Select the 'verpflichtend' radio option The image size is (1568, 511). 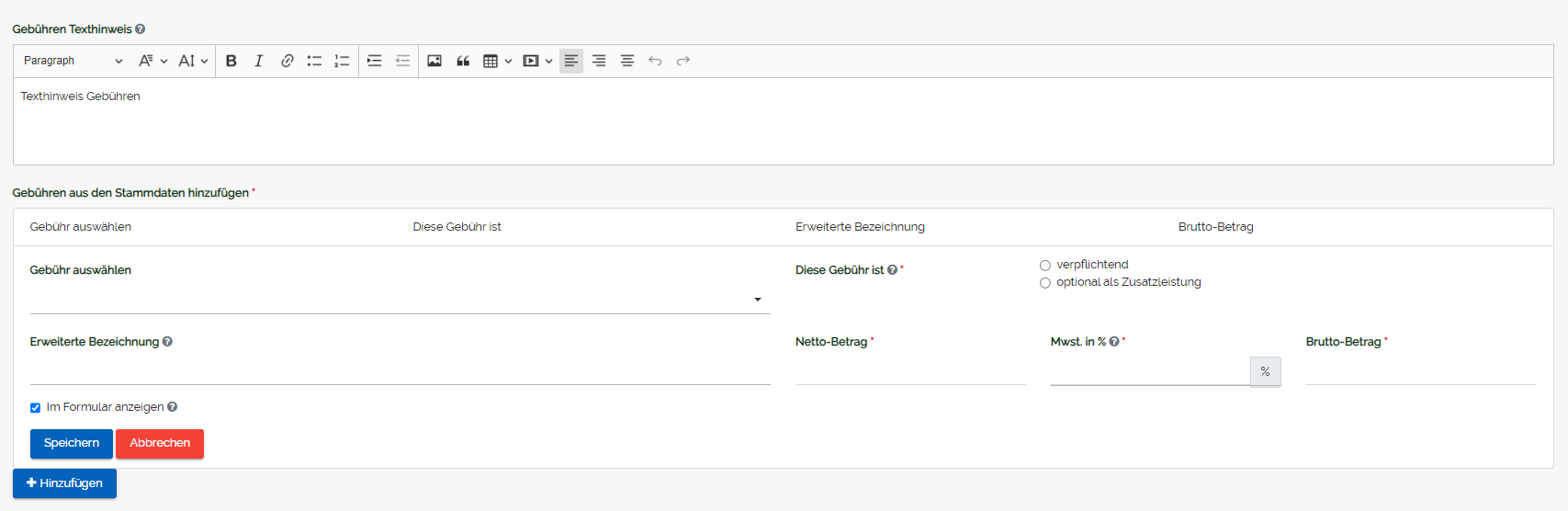(x=1045, y=266)
